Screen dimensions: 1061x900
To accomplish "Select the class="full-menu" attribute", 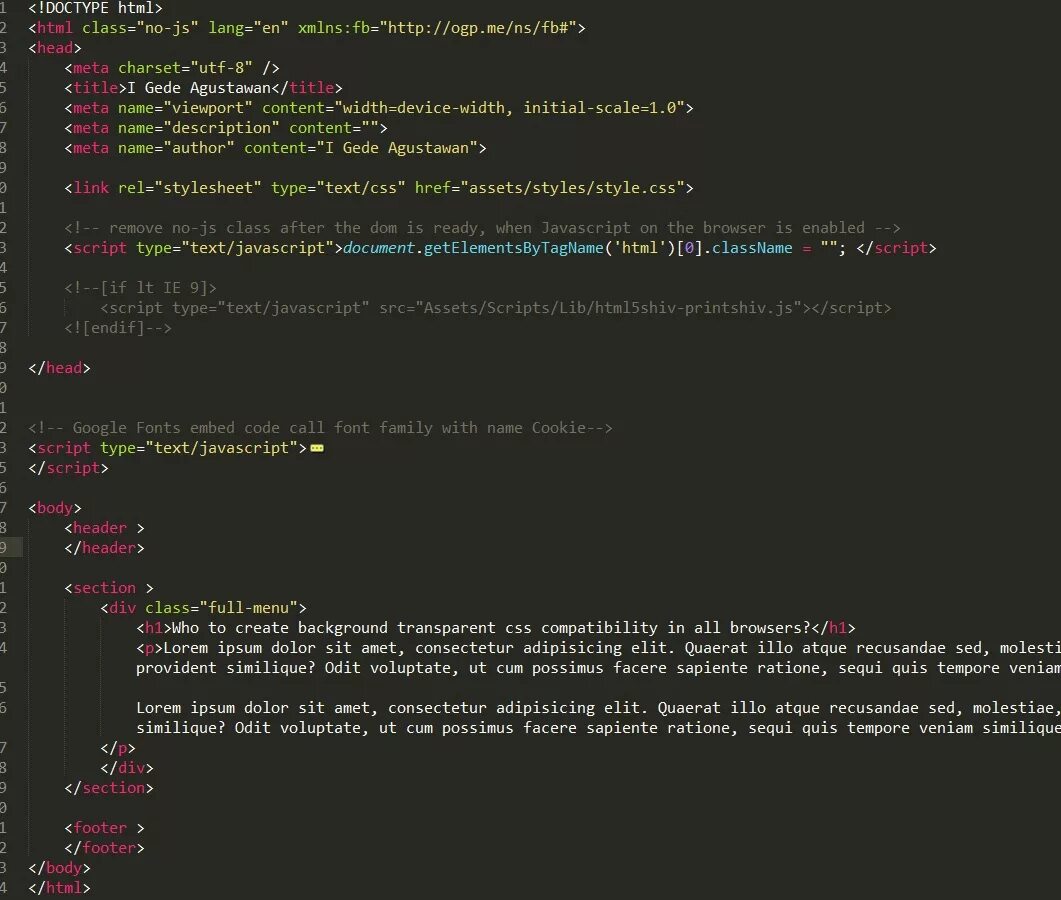I will pos(221,608).
